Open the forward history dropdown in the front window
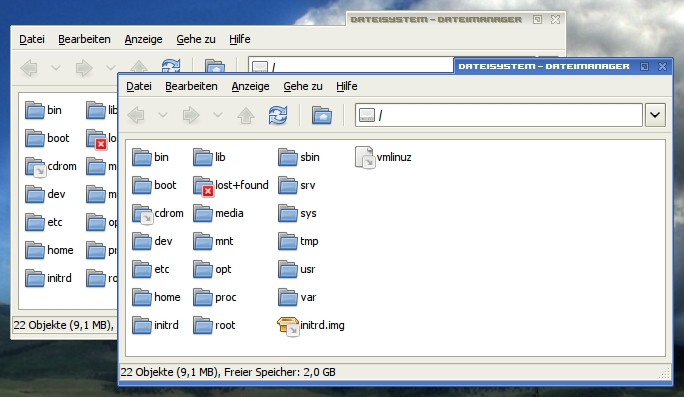684x397 pixels. [218, 115]
